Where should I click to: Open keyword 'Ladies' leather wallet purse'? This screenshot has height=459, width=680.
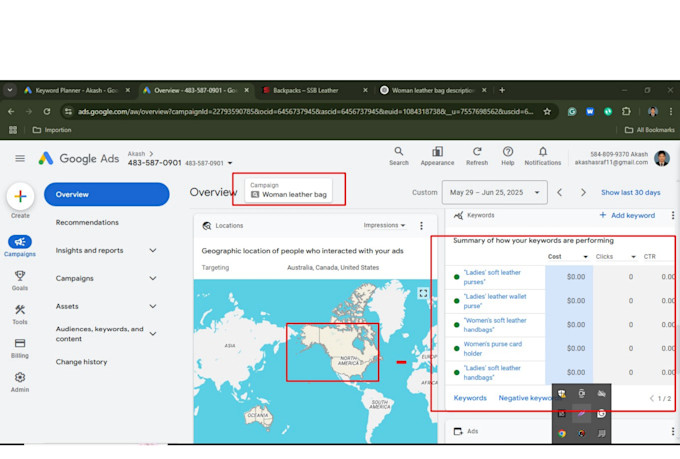click(x=495, y=301)
